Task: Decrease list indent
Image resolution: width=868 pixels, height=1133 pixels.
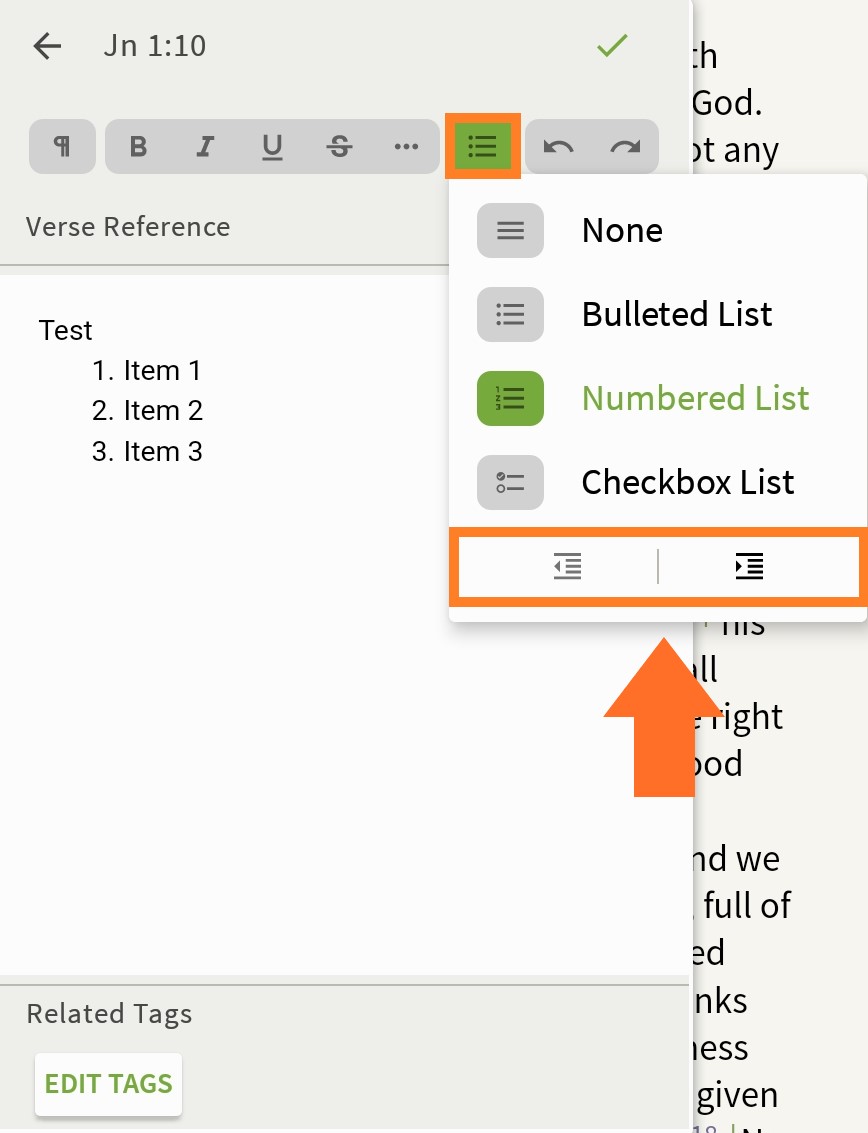Action: (567, 567)
